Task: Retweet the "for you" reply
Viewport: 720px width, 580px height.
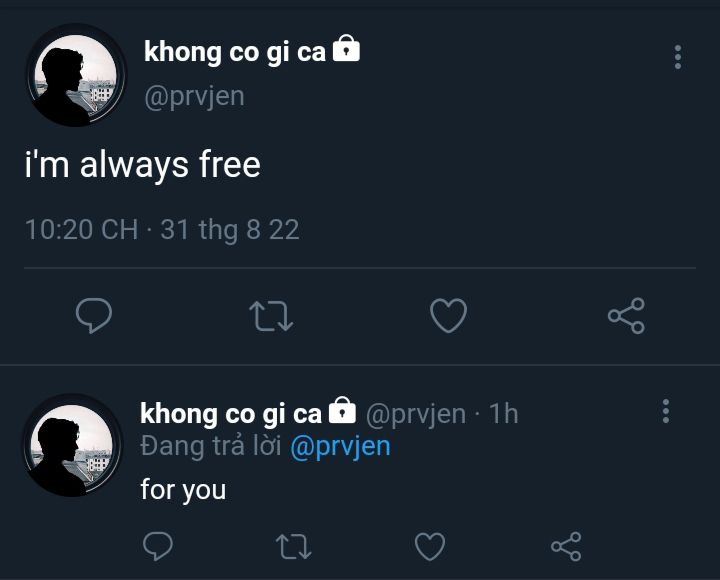Action: (x=293, y=546)
